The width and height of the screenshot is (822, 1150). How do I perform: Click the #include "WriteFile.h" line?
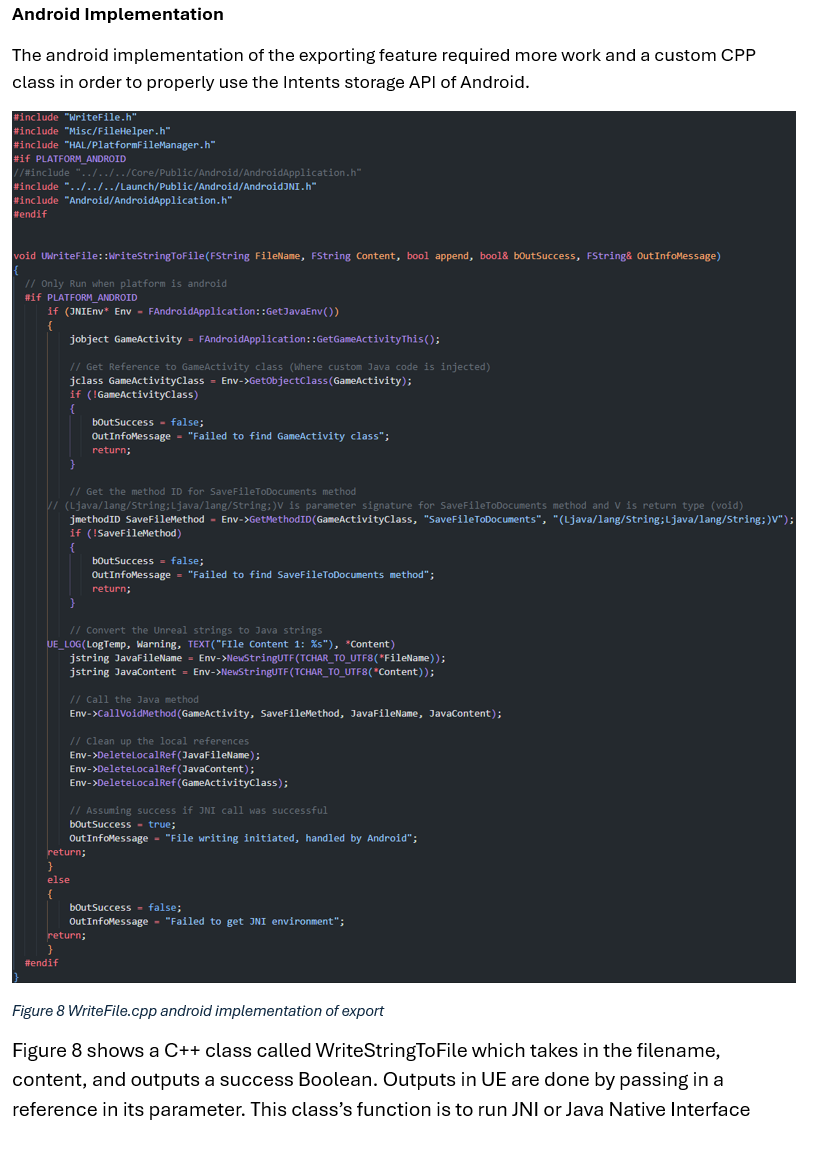(75, 117)
